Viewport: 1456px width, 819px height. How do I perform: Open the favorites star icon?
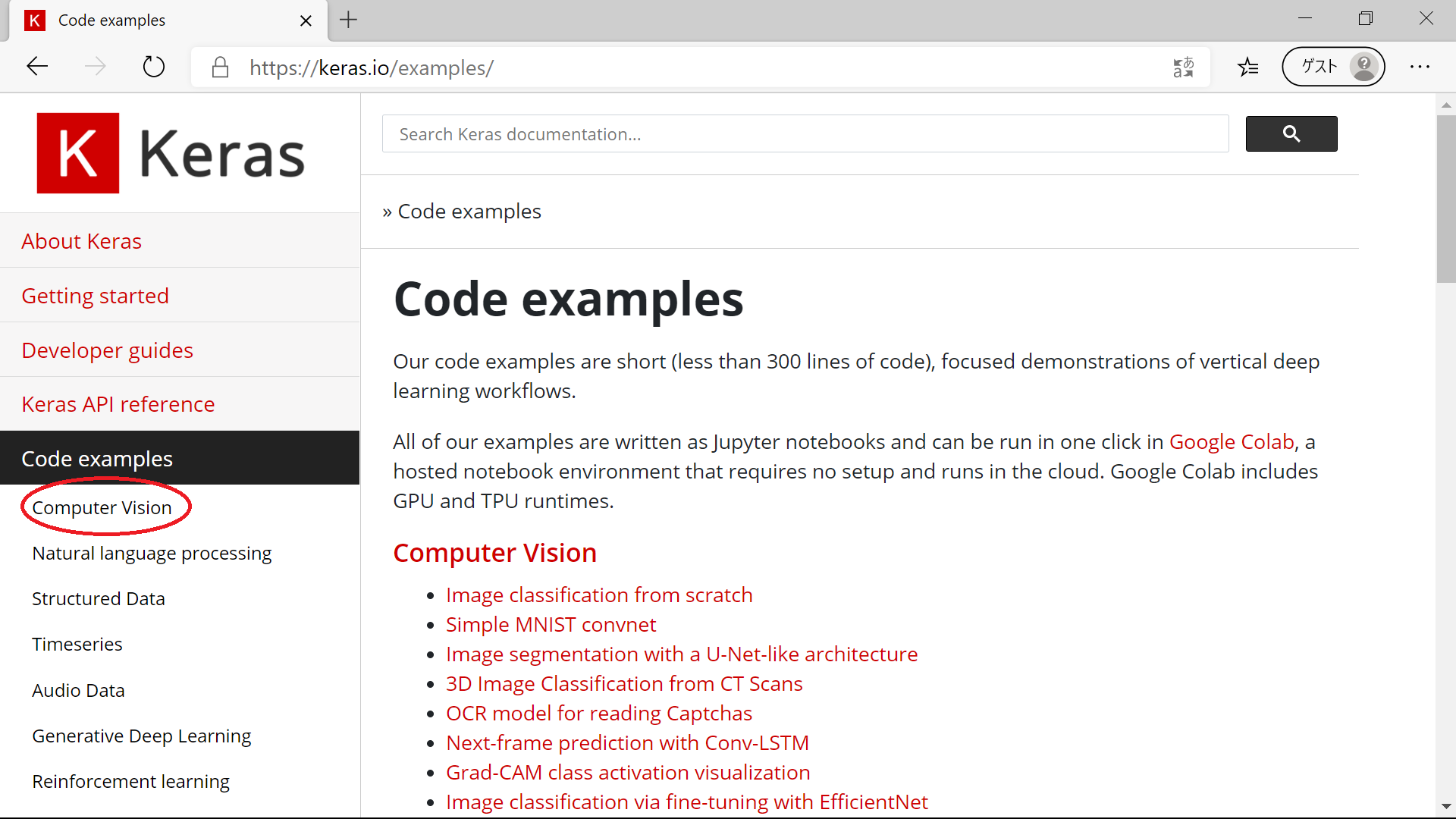[x=1248, y=67]
